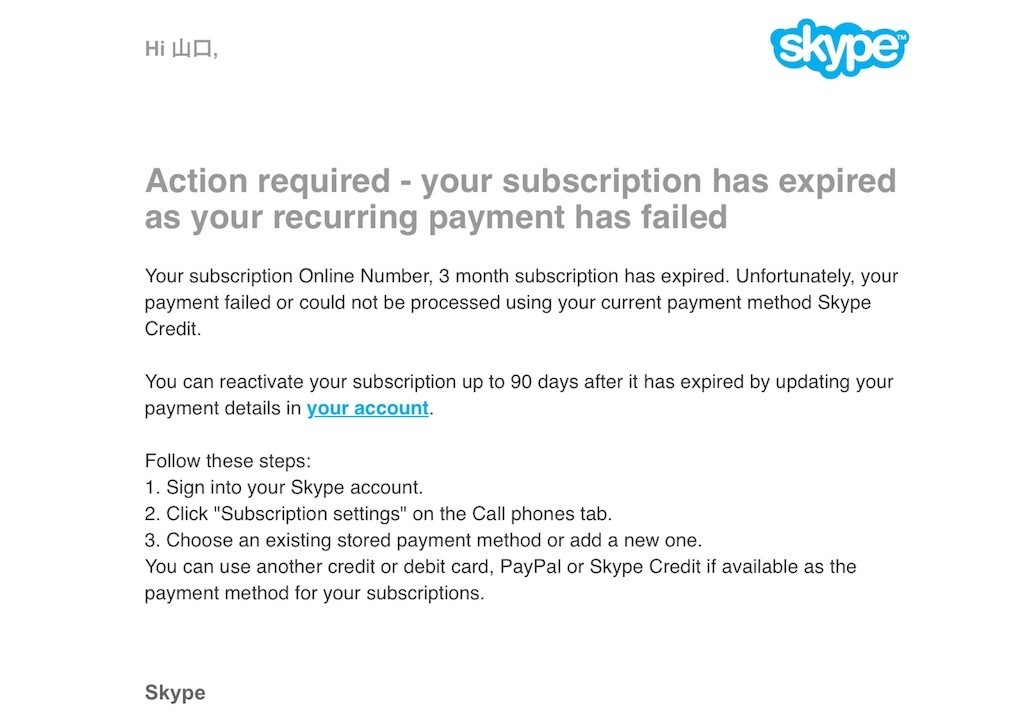This screenshot has height=719, width=1024.
Task: Click the words 'Skype Credit' in the first paragraph
Action: click(x=843, y=302)
